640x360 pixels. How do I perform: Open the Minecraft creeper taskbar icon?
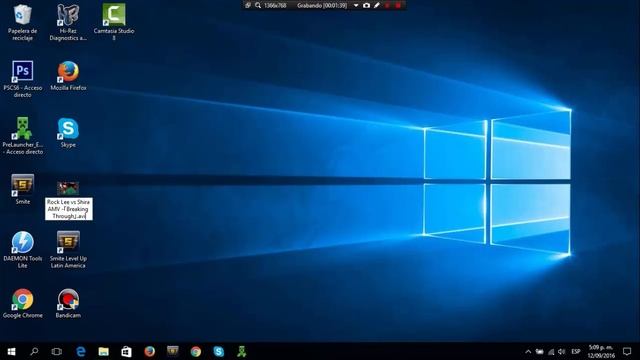click(242, 351)
